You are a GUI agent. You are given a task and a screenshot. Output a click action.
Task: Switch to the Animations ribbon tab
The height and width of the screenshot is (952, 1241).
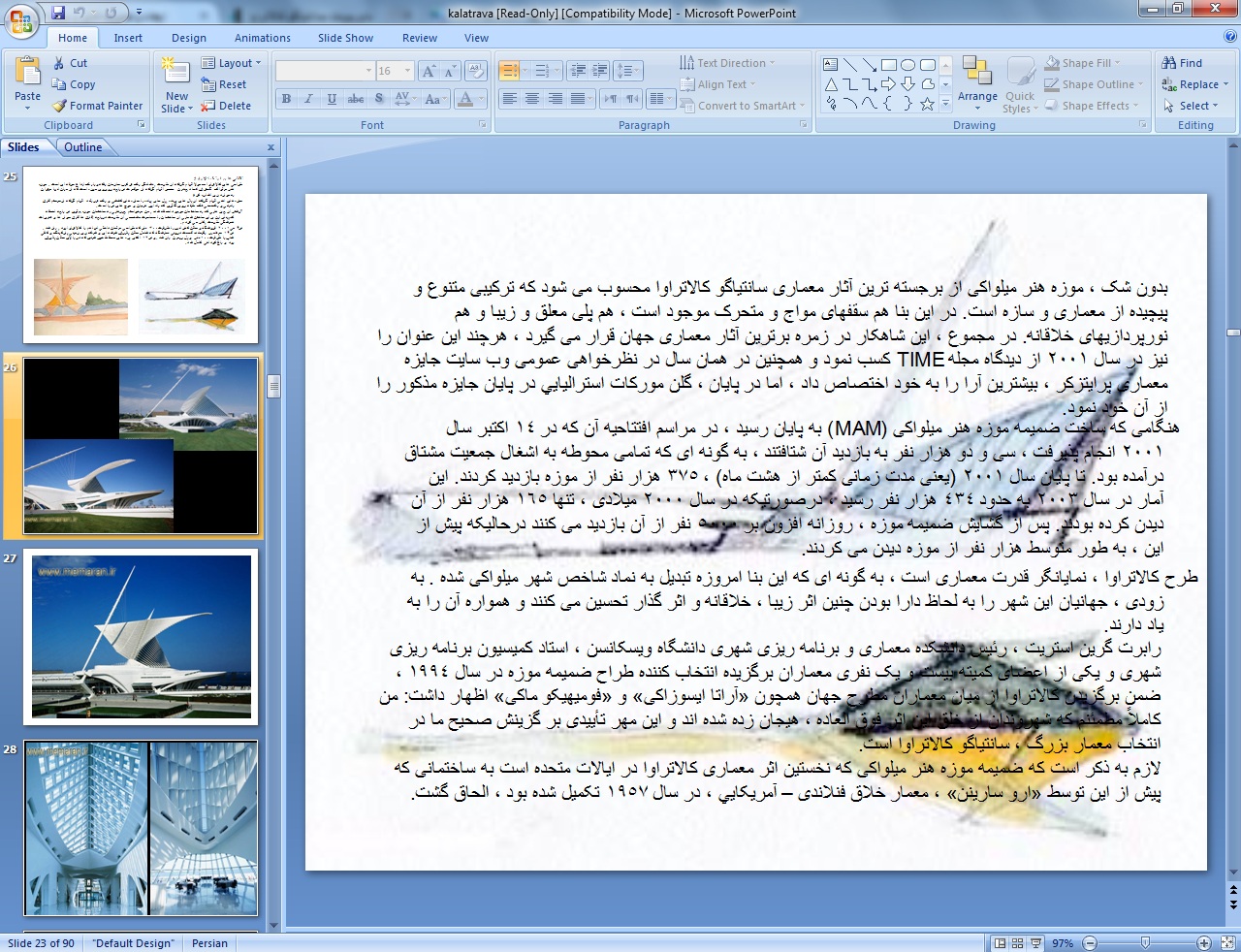coord(262,38)
